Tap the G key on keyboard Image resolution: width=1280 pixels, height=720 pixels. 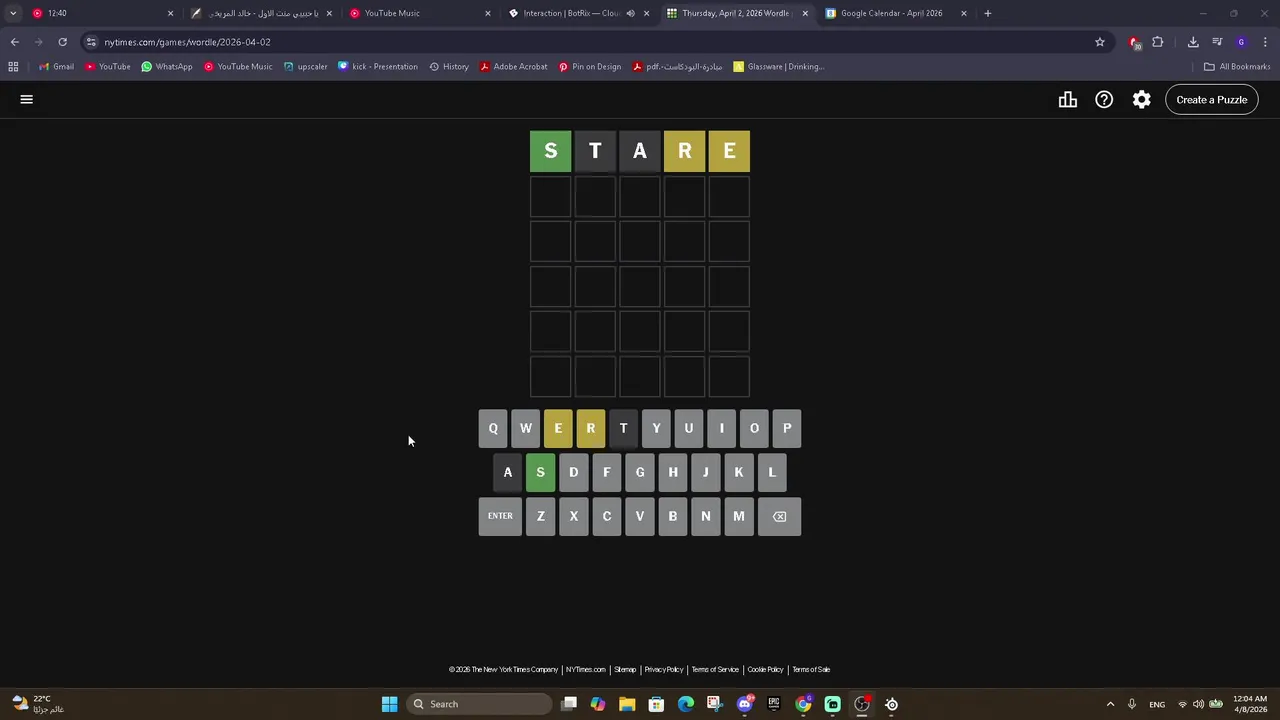(640, 472)
